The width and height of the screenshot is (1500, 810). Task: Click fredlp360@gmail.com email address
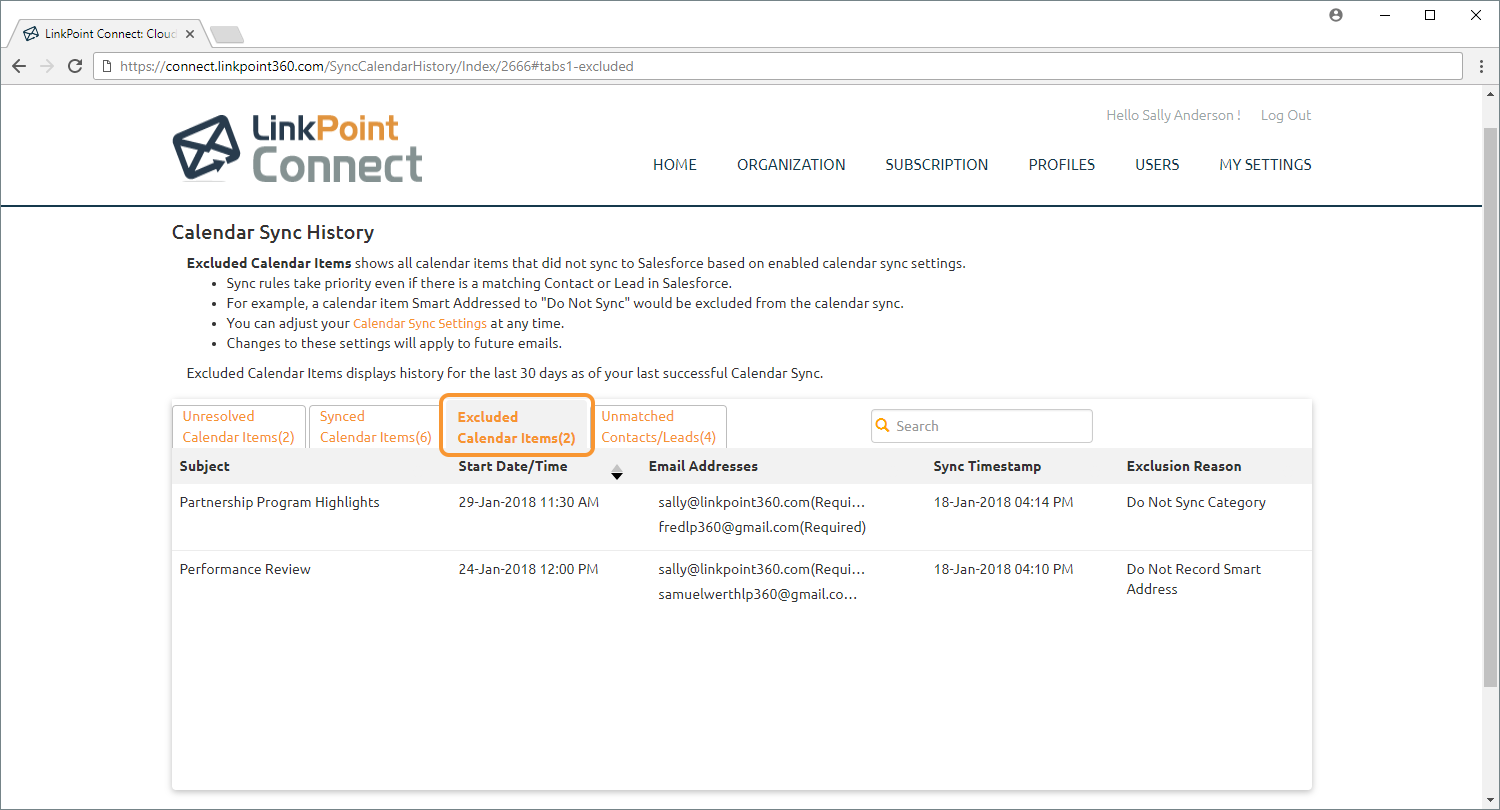pos(762,527)
